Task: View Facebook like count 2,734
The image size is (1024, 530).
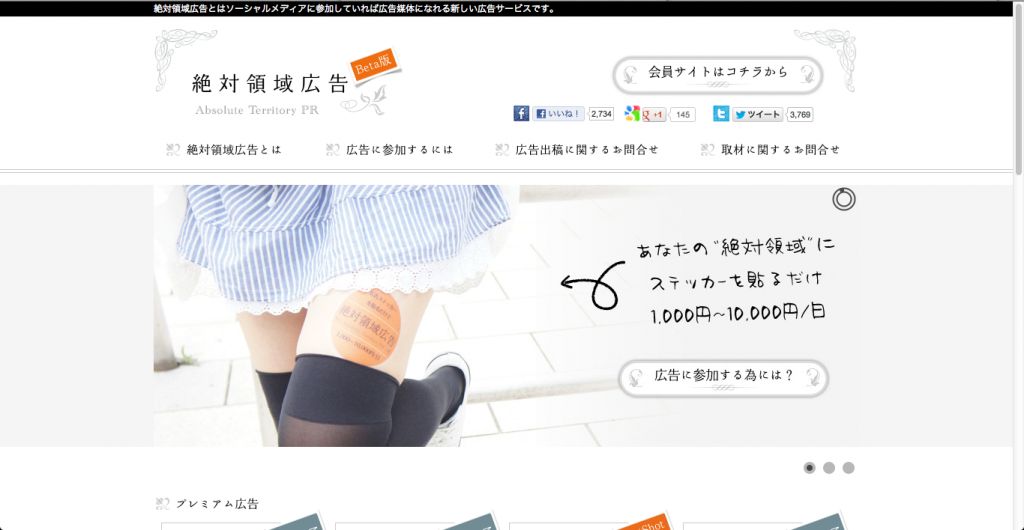Action: coord(601,114)
